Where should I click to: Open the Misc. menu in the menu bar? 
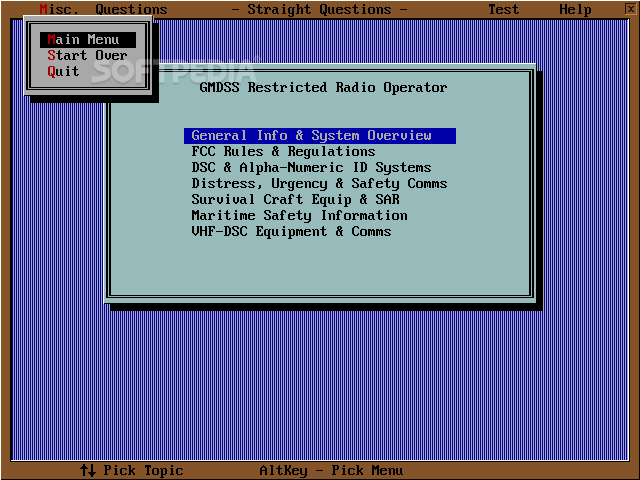pos(59,9)
